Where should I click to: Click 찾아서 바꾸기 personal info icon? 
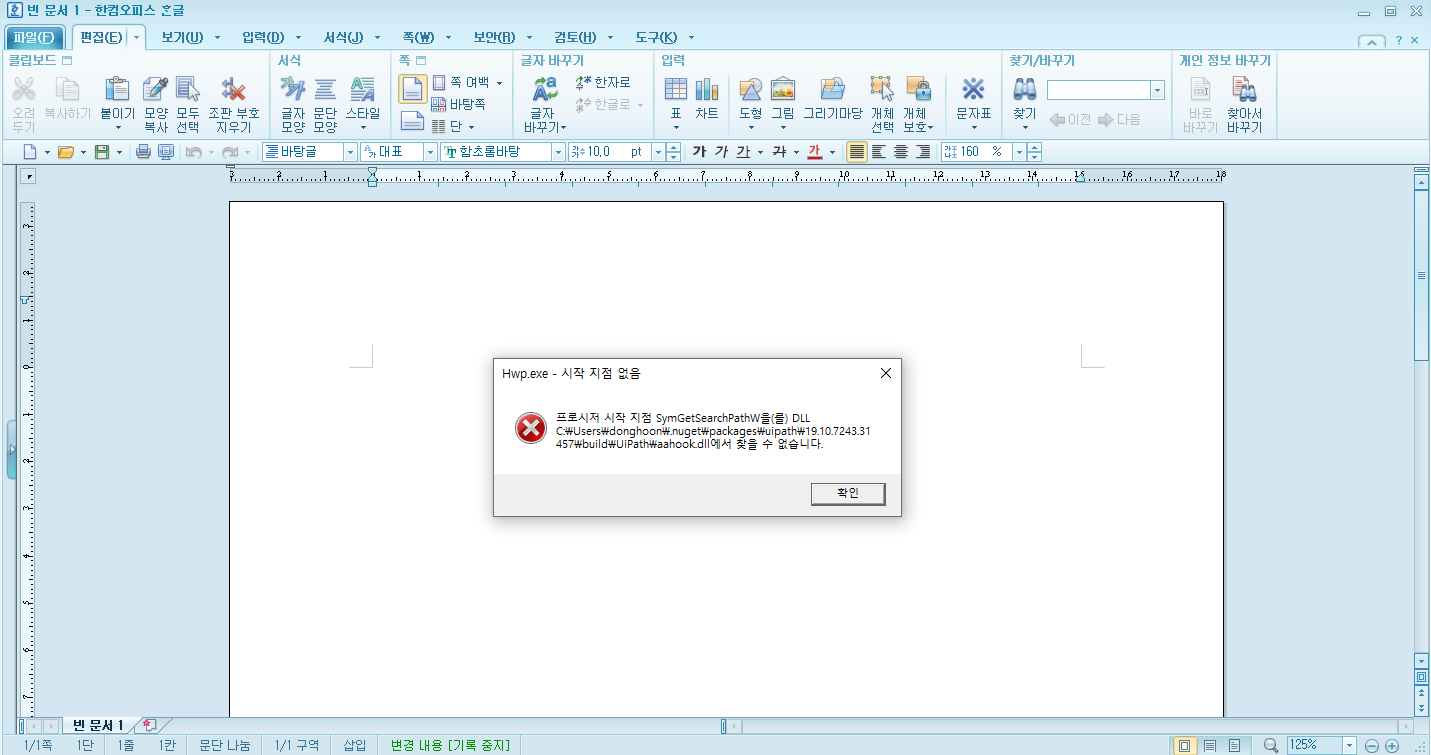1244,90
